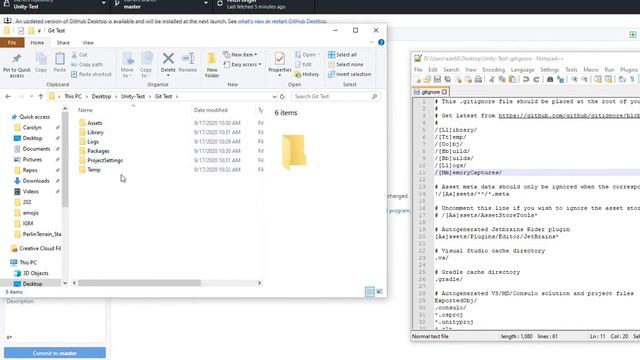Click Explorer help question mark icon
Screen dimensions: 640x360
(381, 42)
